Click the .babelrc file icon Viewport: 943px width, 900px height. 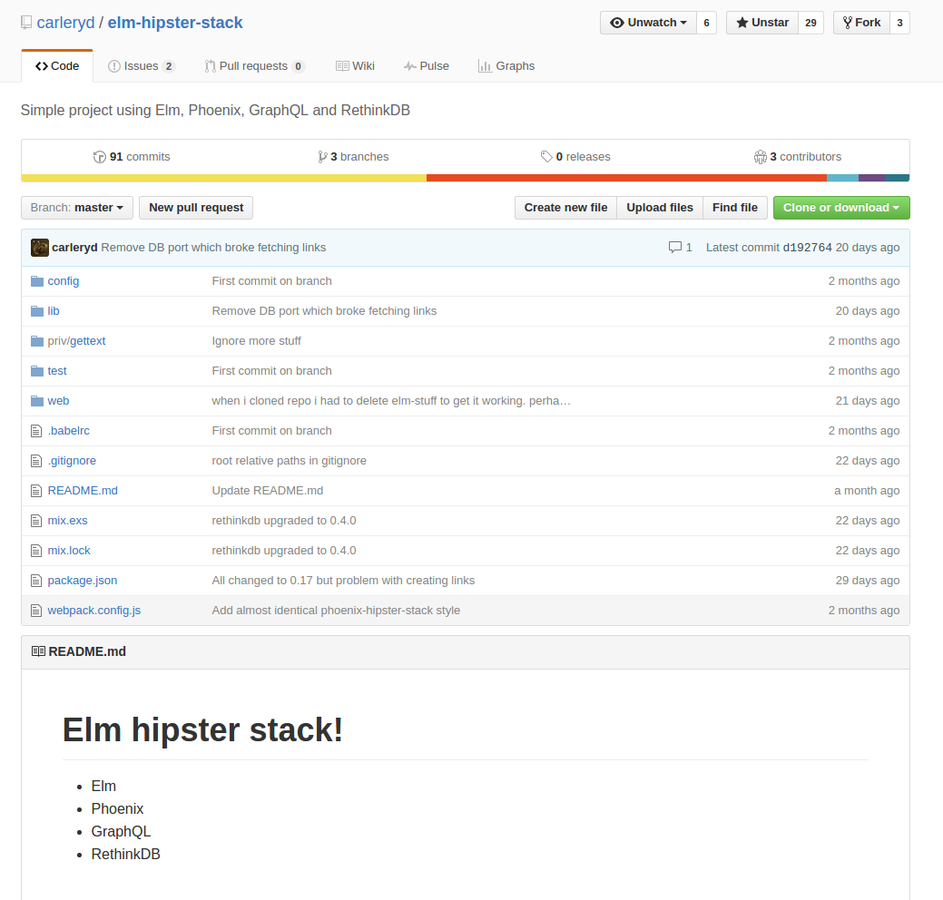pos(37,431)
